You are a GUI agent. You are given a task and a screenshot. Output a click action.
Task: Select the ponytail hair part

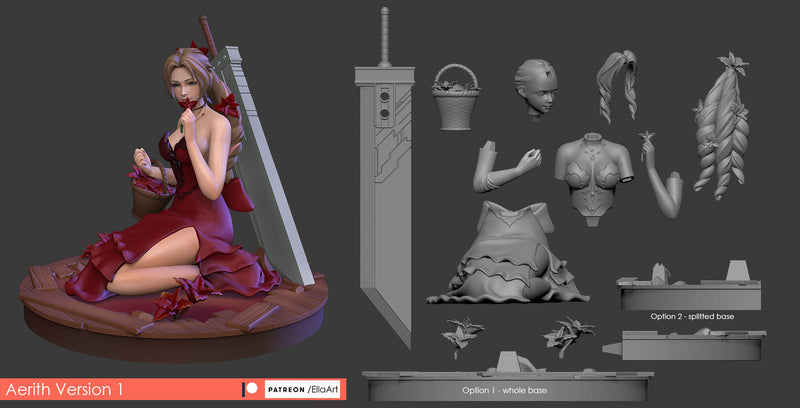click(x=617, y=85)
